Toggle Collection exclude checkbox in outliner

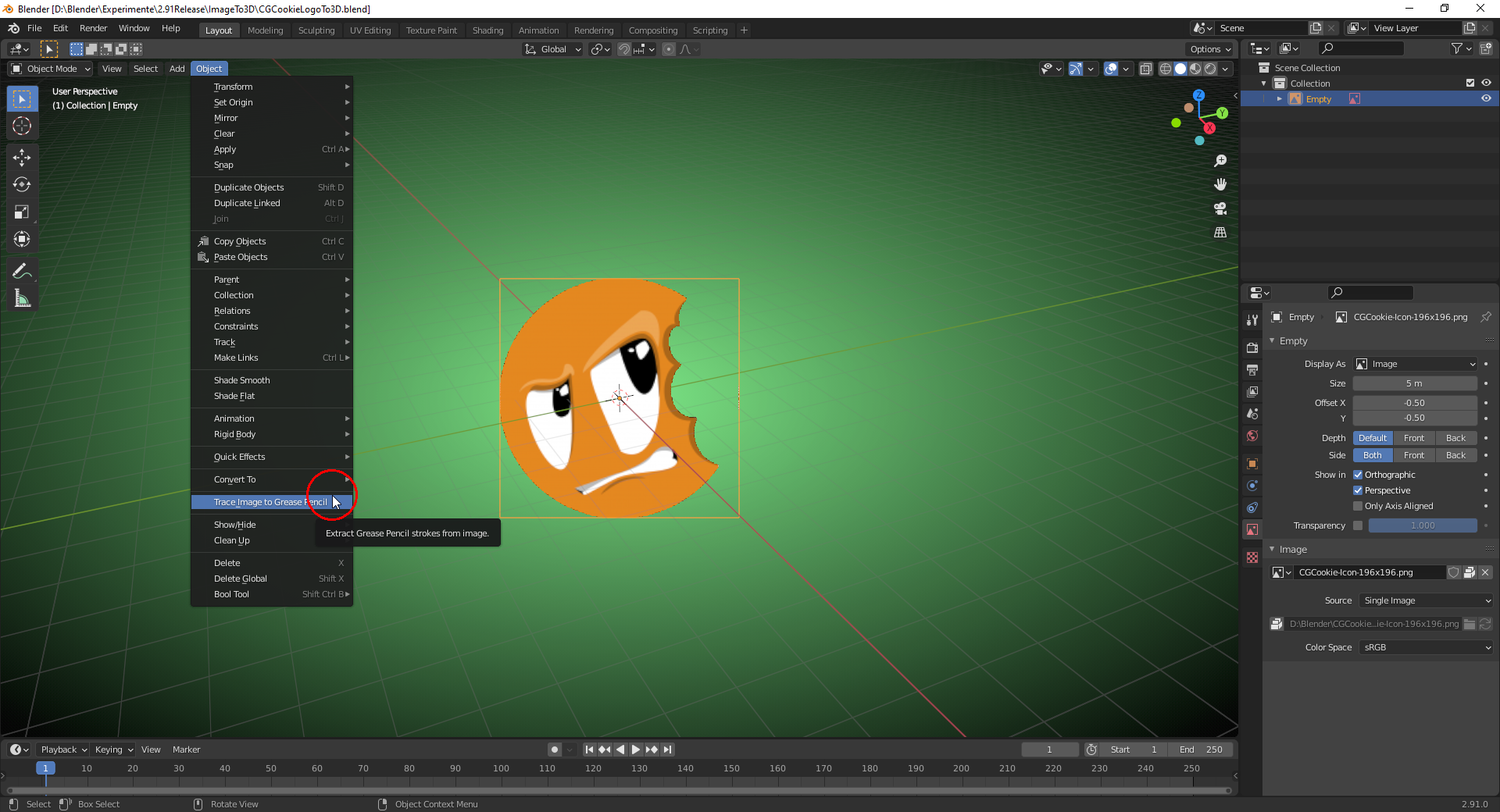pyautogui.click(x=1470, y=83)
